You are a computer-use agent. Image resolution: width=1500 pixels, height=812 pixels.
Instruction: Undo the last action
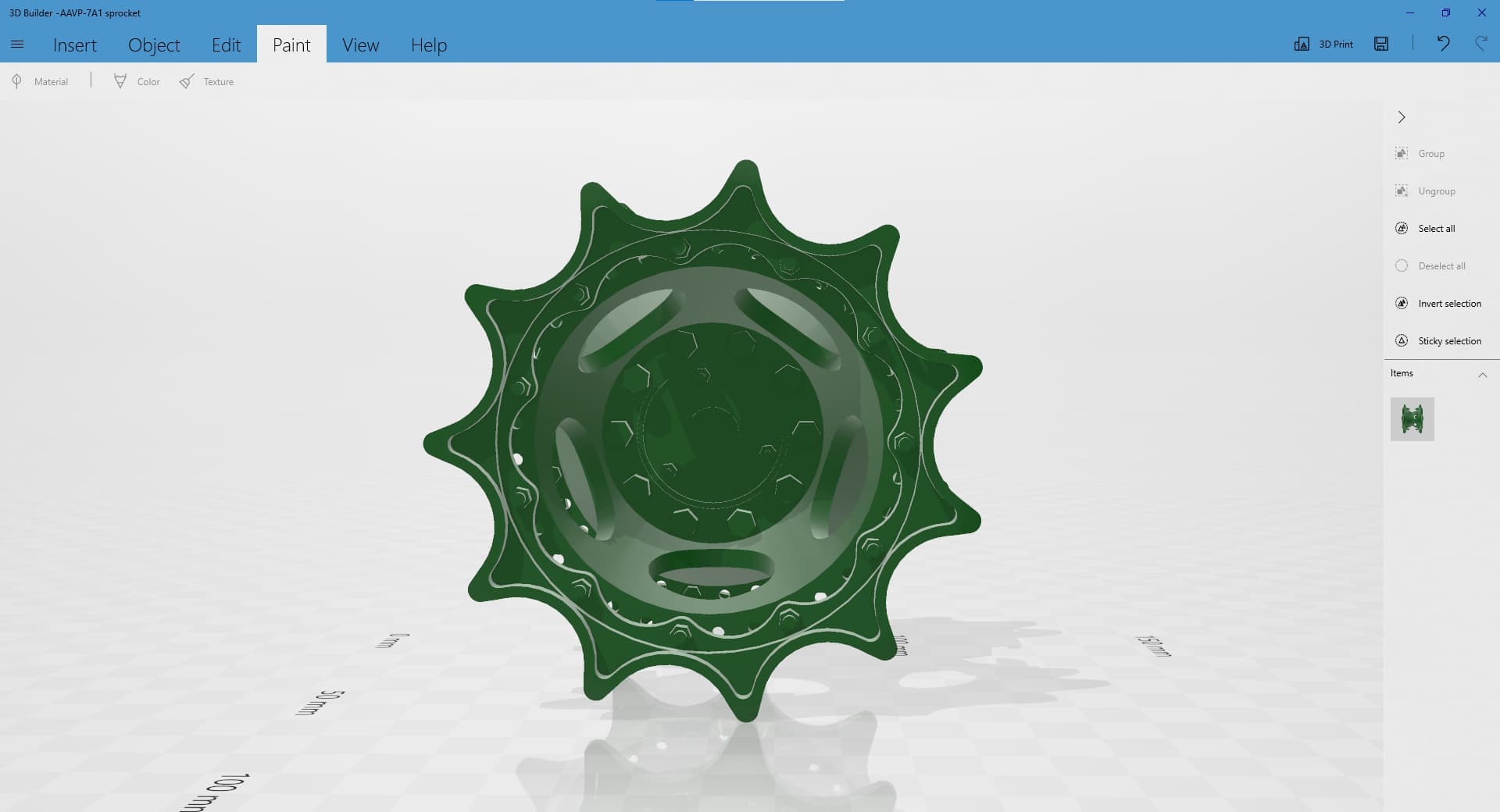coord(1443,45)
